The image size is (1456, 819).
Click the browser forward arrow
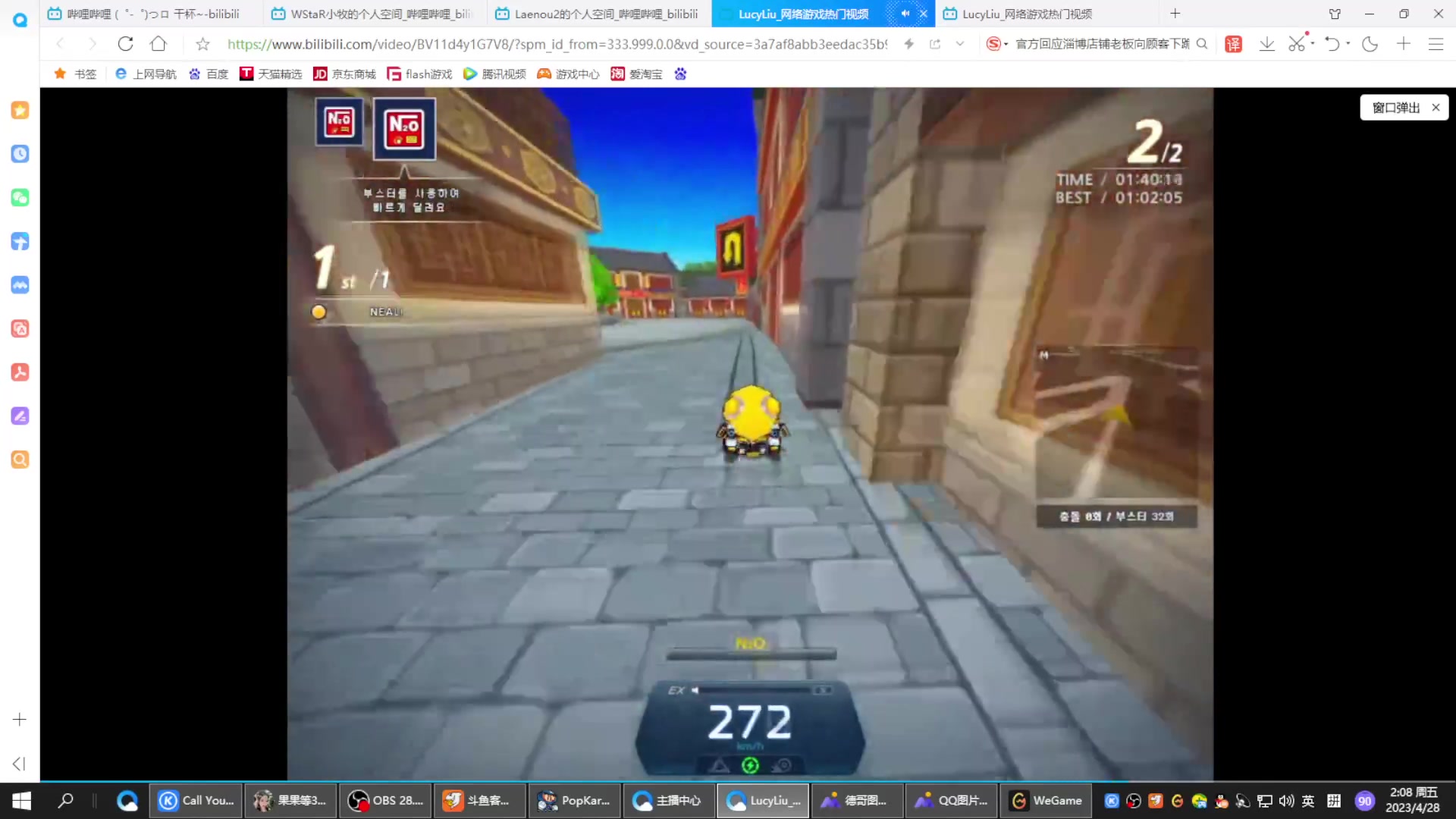[x=93, y=44]
